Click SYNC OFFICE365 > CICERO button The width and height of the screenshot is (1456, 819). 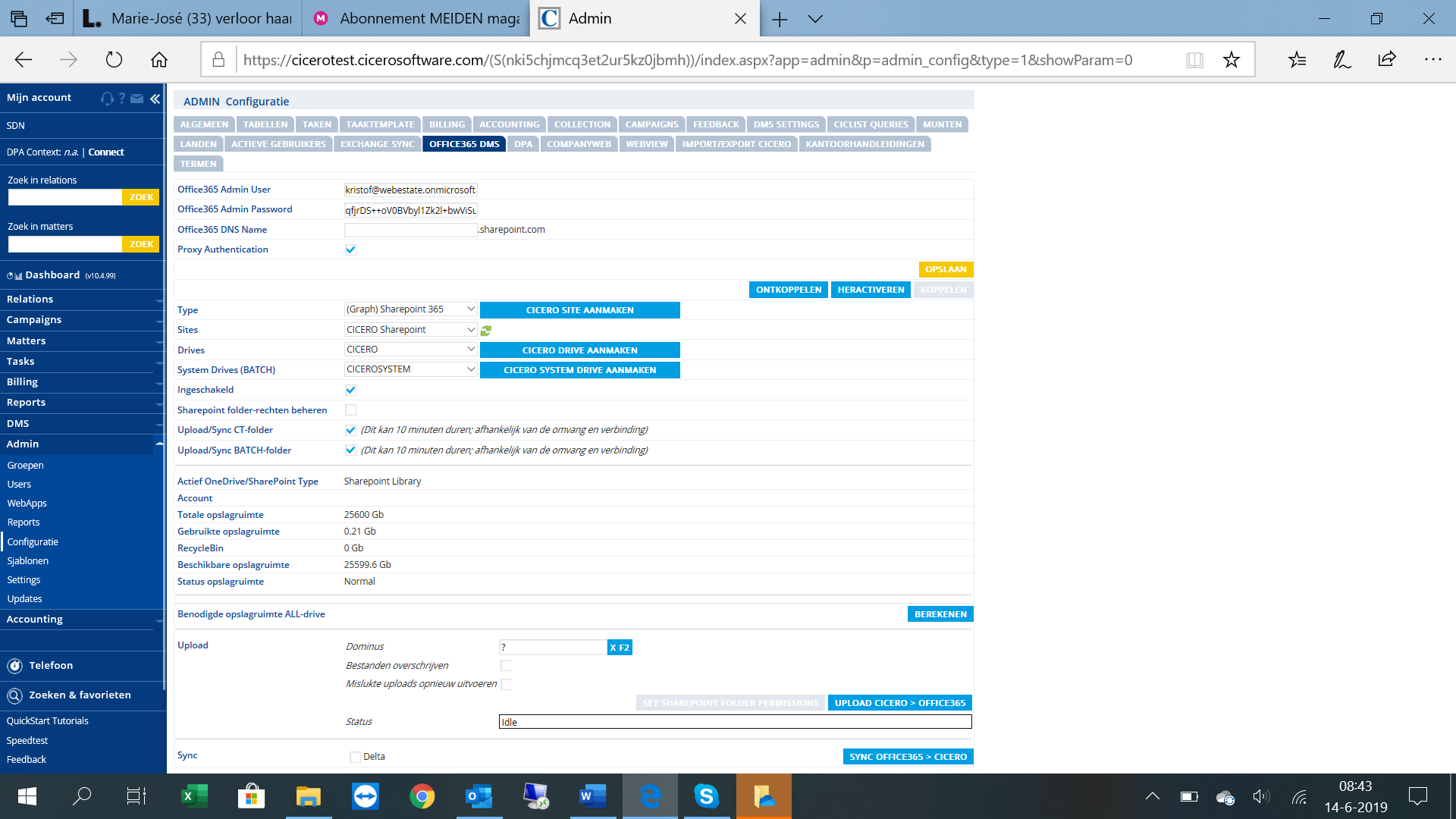pyautogui.click(x=908, y=757)
